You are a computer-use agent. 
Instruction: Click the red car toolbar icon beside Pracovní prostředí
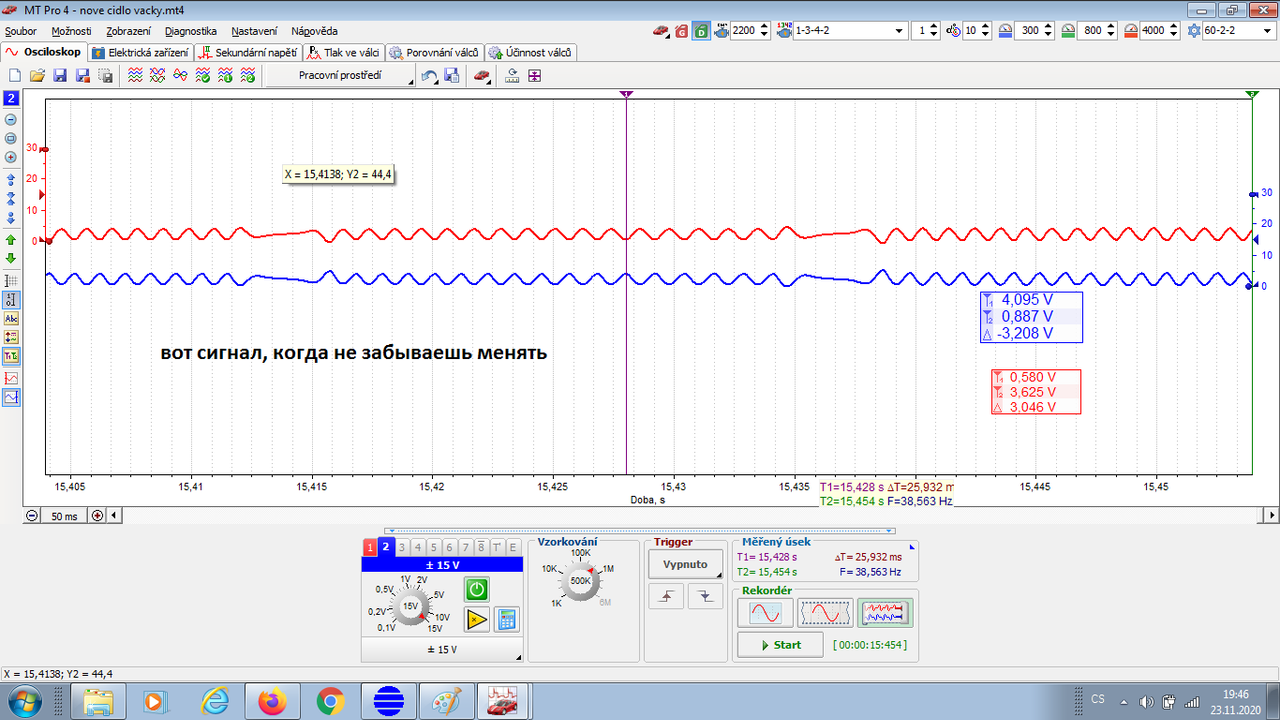tap(481, 76)
